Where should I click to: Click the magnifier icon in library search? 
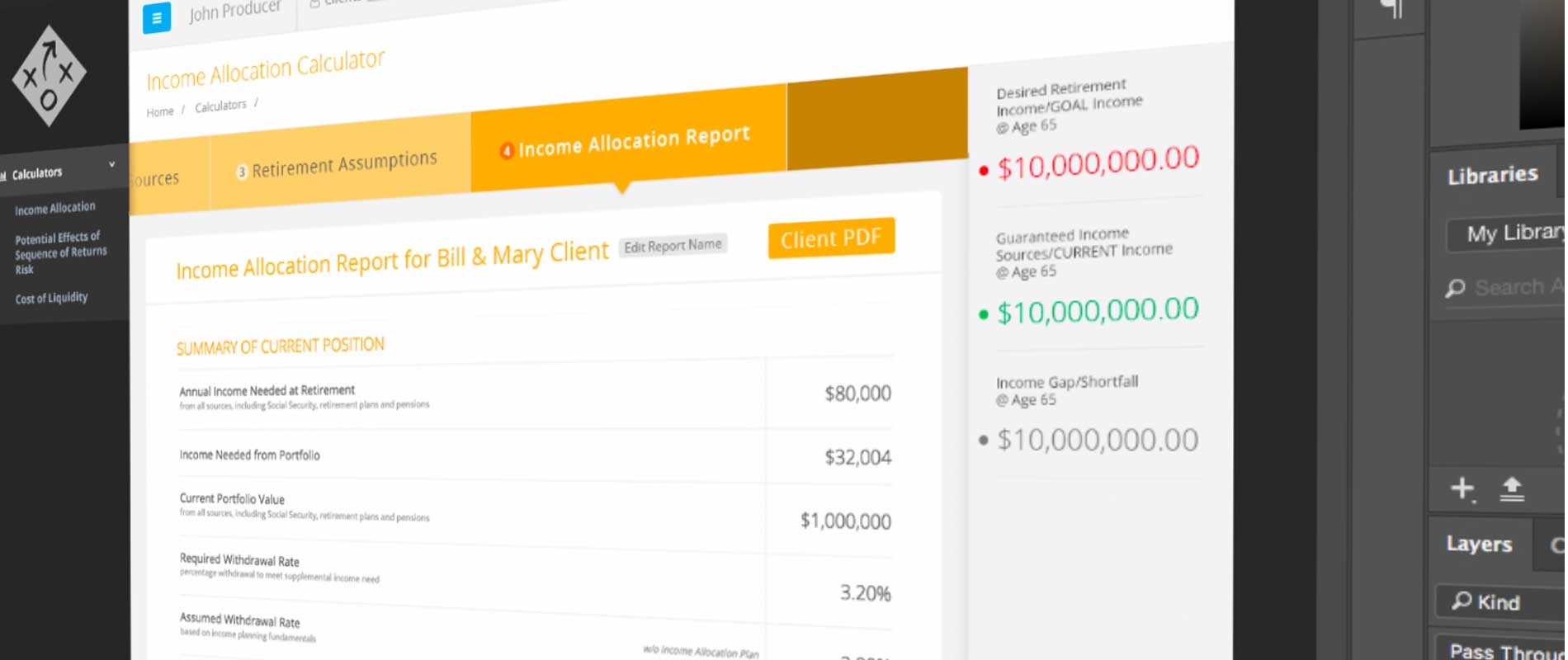point(1455,288)
